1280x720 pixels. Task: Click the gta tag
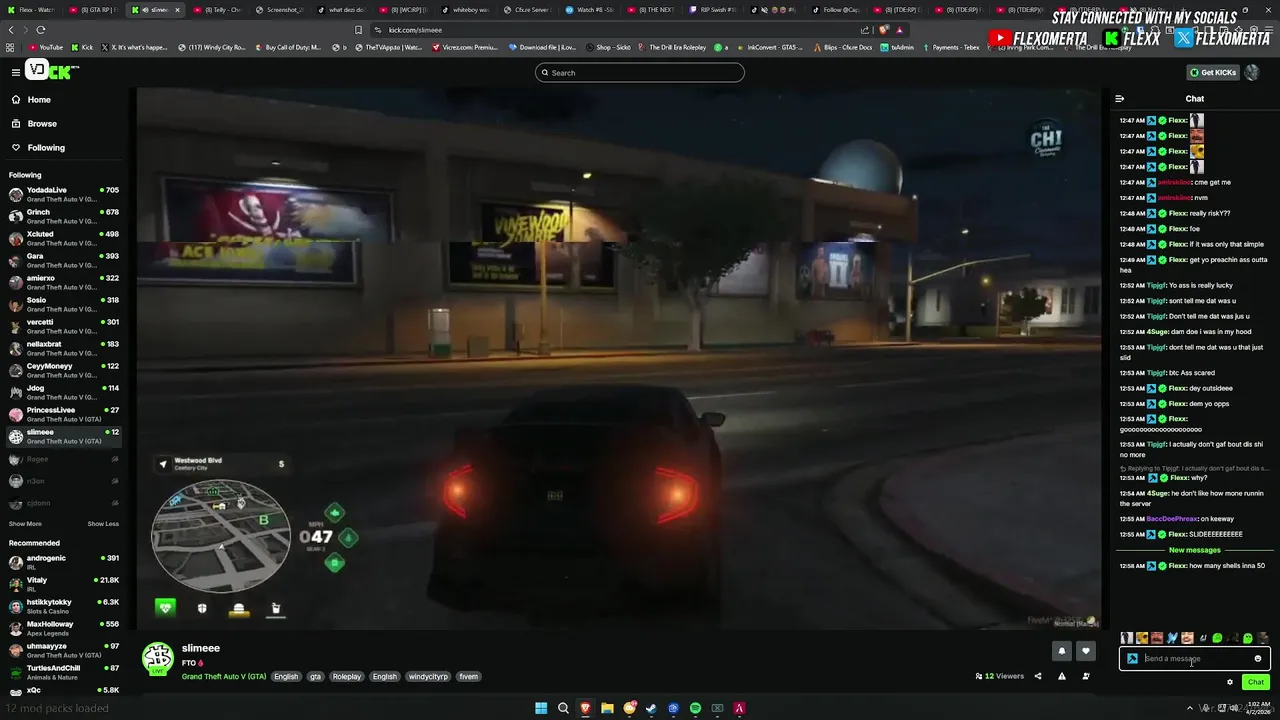click(315, 677)
